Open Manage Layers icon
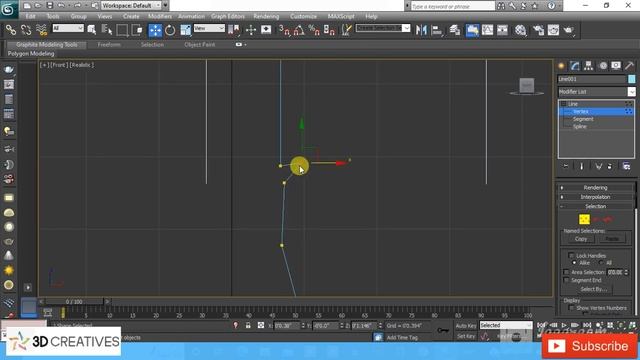The image size is (640, 360). click(x=455, y=30)
